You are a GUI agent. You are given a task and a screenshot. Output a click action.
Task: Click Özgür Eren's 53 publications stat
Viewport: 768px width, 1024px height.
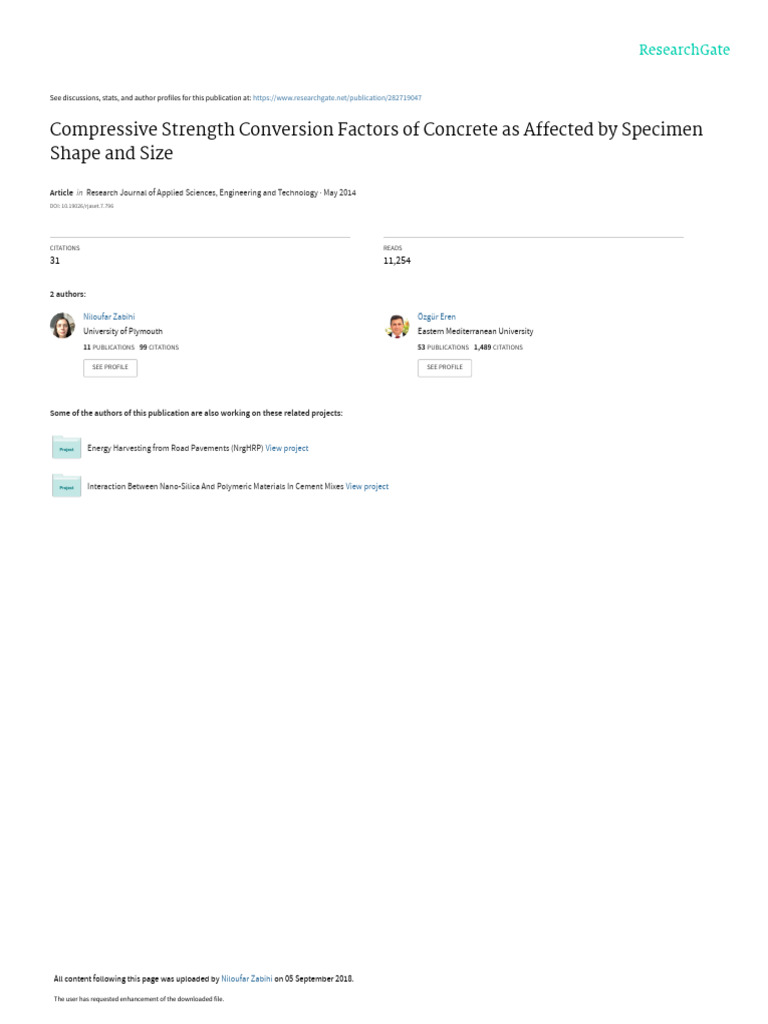click(443, 347)
